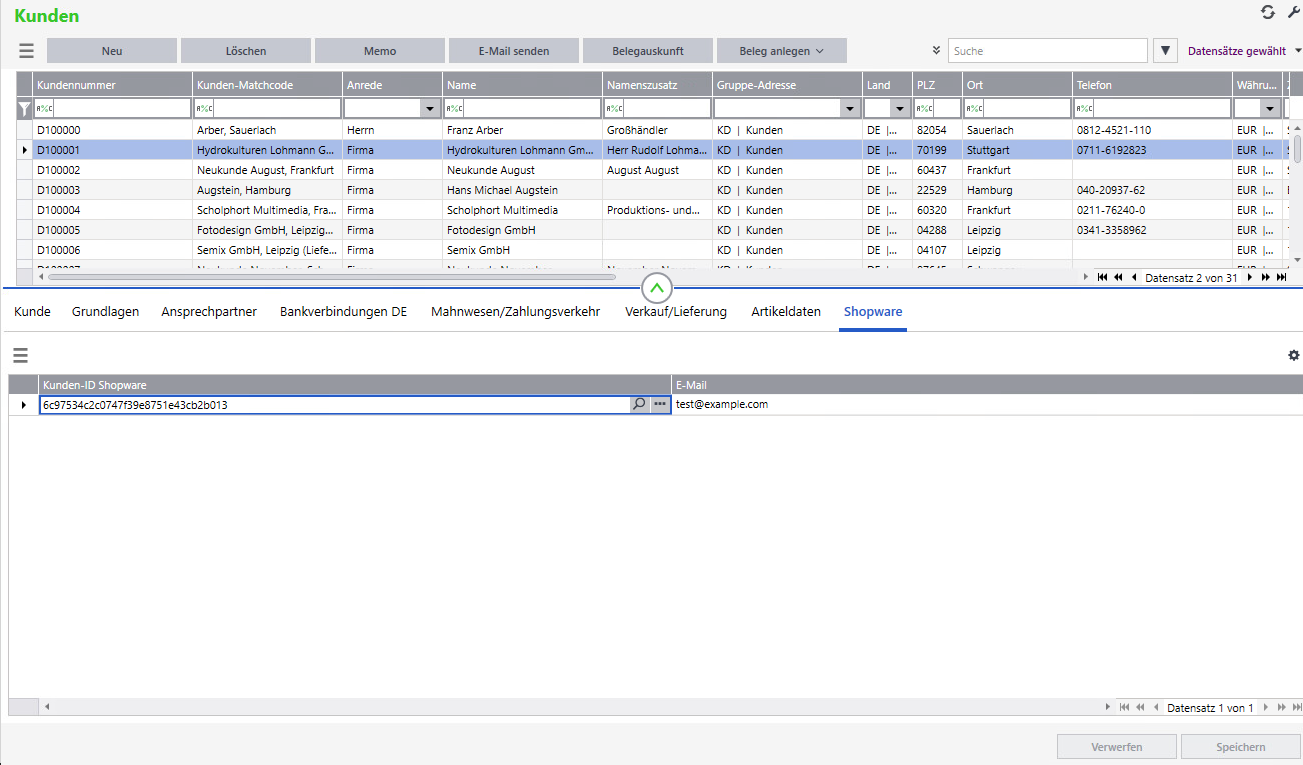Click the ellipsis button in Kunden-ID Shopware field
The height and width of the screenshot is (765, 1303).
[x=659, y=405]
